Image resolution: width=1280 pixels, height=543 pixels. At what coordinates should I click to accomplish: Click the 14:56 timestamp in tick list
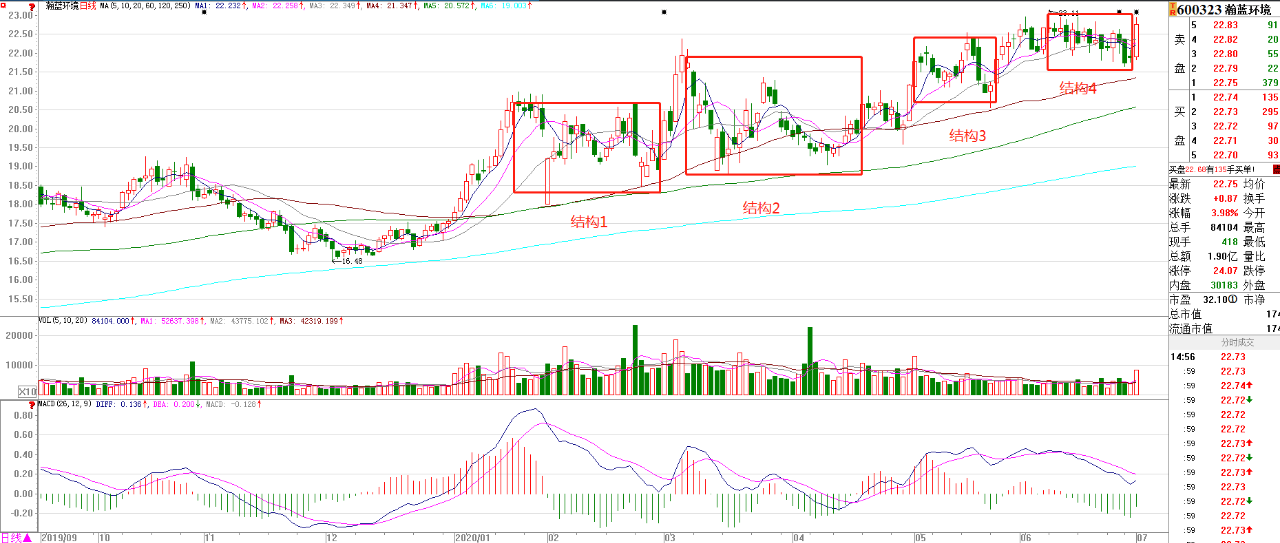click(x=1182, y=356)
